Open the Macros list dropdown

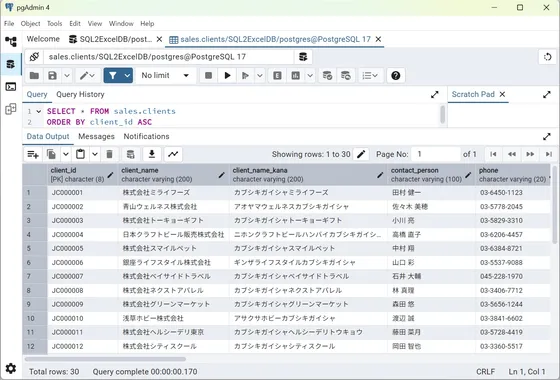(x=370, y=75)
